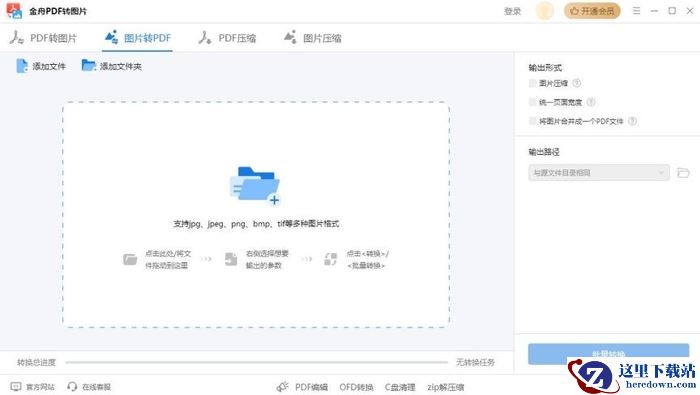
Task: Open the hamburger menu in title bar
Action: point(637,11)
